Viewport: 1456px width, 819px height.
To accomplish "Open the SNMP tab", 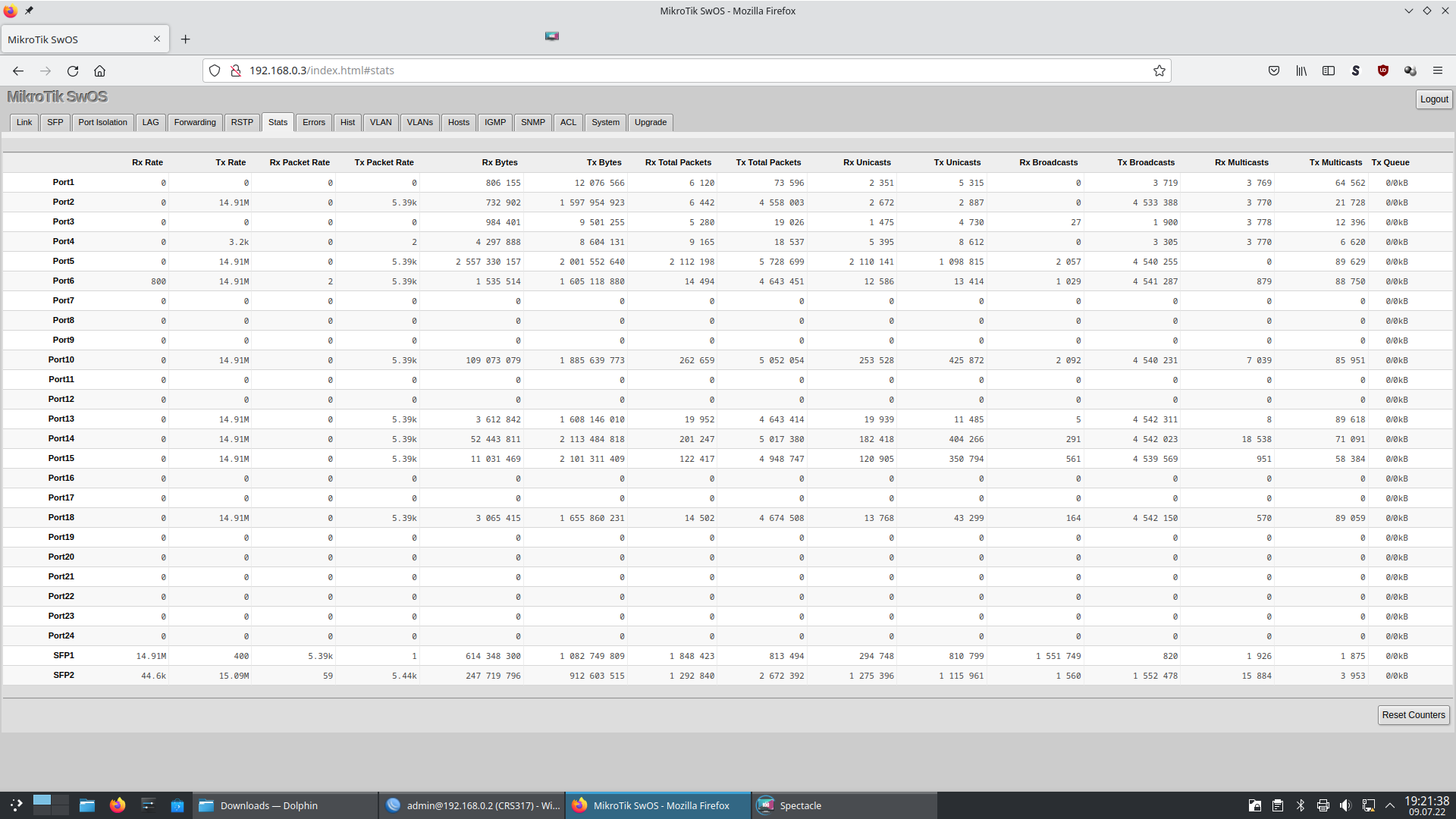I will (x=532, y=122).
